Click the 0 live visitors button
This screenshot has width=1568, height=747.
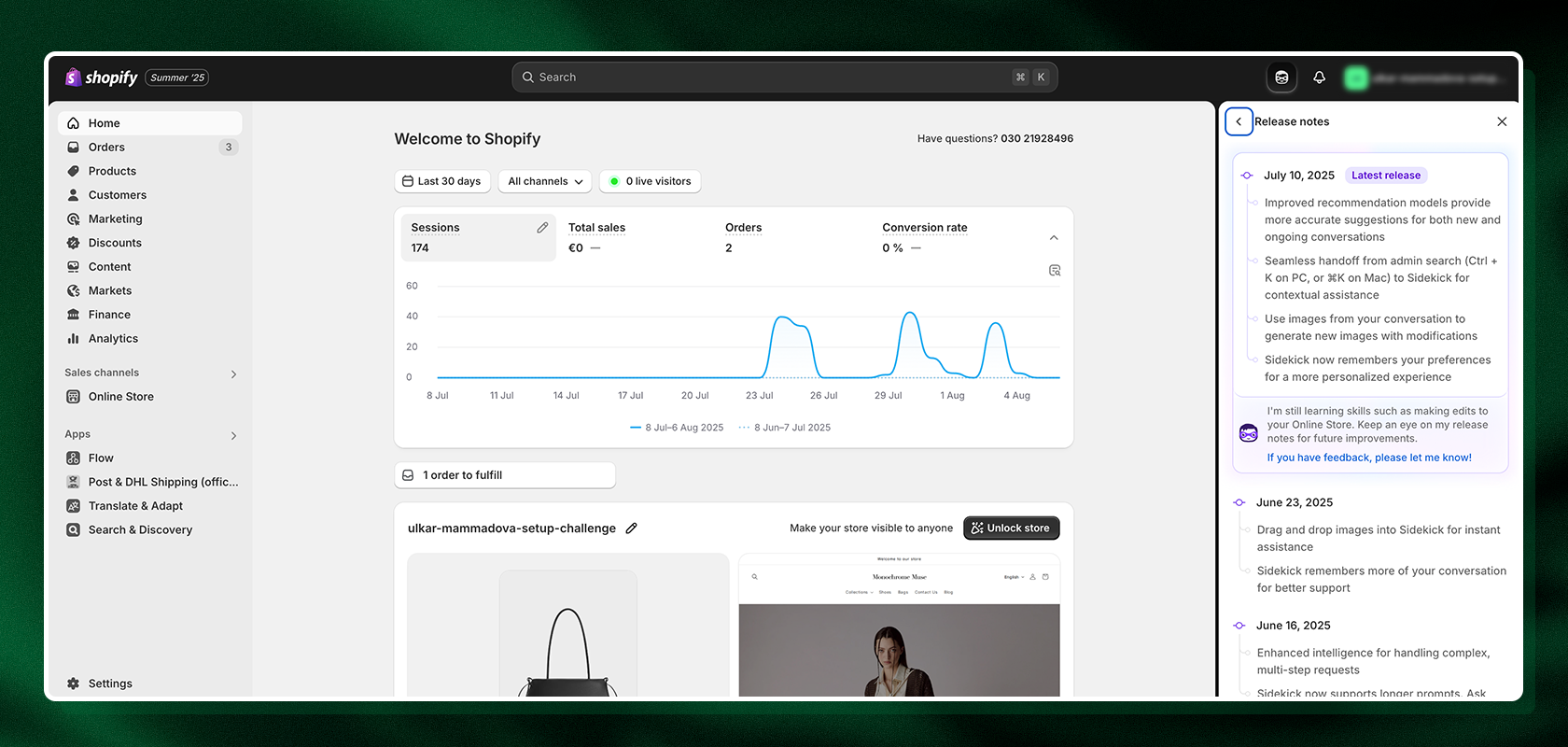click(651, 181)
